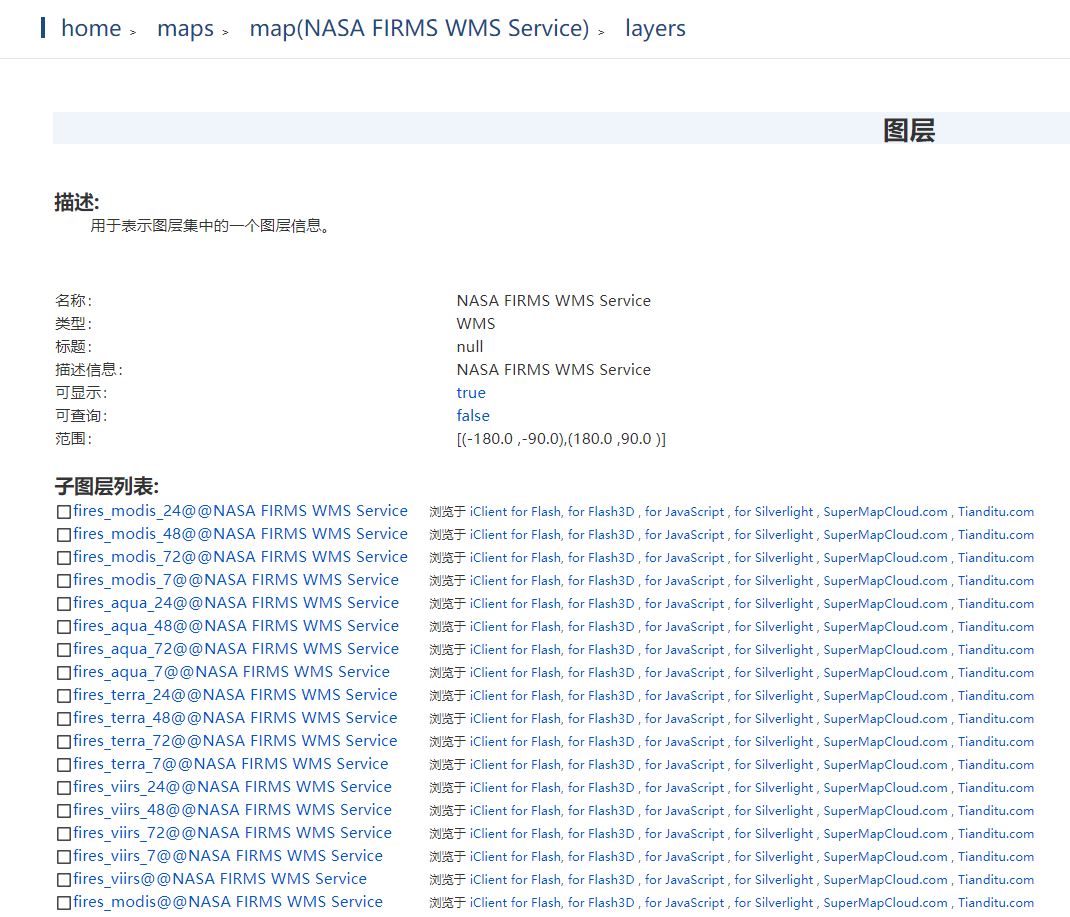Open fires_viirs_7@@NASA FIRMS WMS Service link
This screenshot has height=917, width=1070.
(228, 856)
